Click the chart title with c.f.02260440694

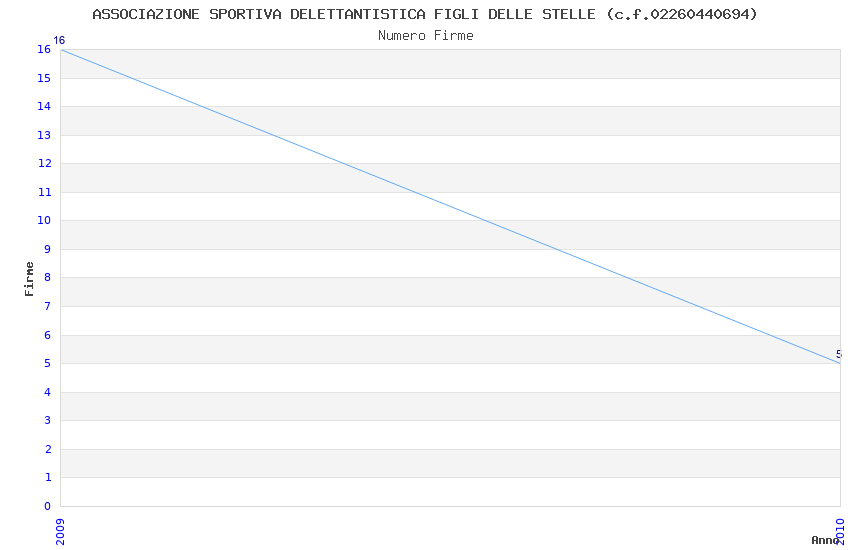click(x=425, y=14)
